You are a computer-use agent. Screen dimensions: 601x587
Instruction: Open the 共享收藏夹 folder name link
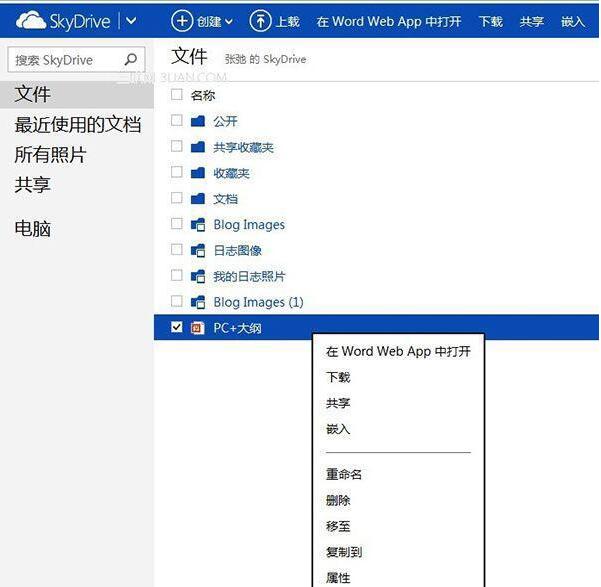coord(243,148)
